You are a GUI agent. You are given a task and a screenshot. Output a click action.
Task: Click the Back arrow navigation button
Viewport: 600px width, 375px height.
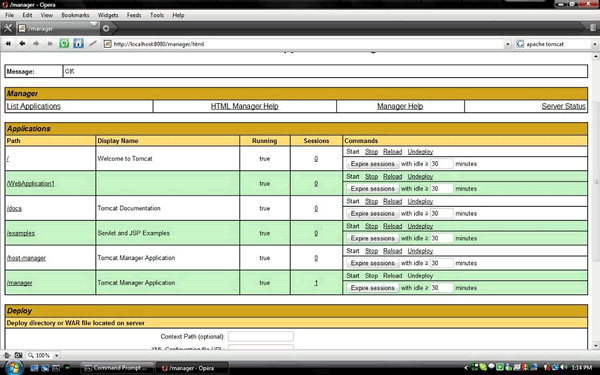[22, 44]
